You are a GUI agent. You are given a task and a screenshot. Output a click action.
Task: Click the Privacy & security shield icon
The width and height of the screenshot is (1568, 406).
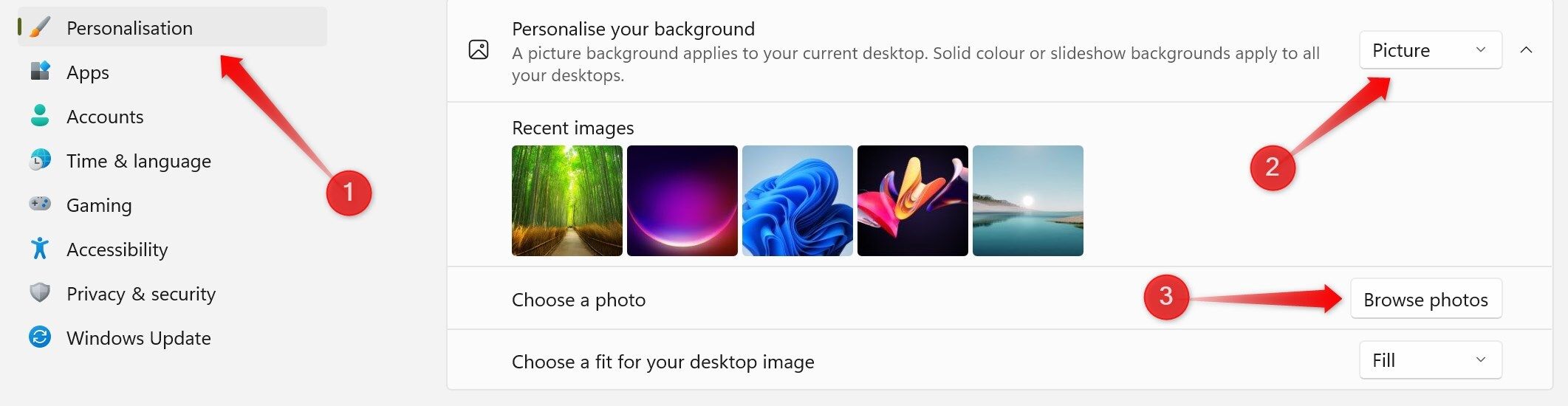[40, 293]
